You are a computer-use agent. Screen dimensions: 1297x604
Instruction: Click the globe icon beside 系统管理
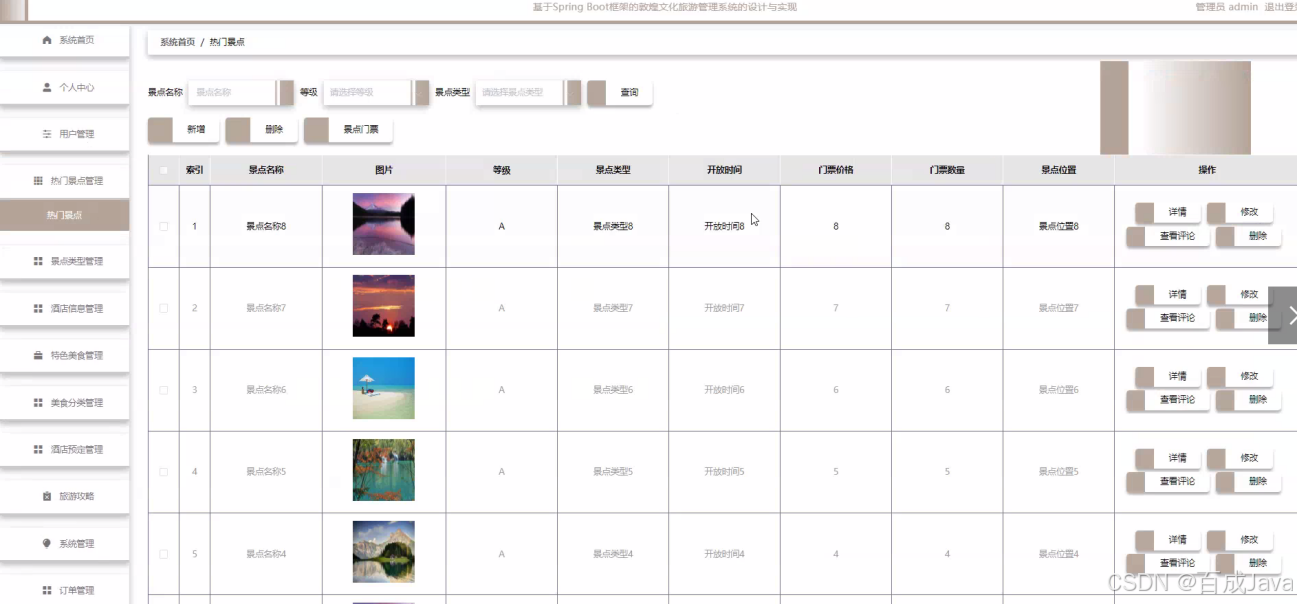47,543
